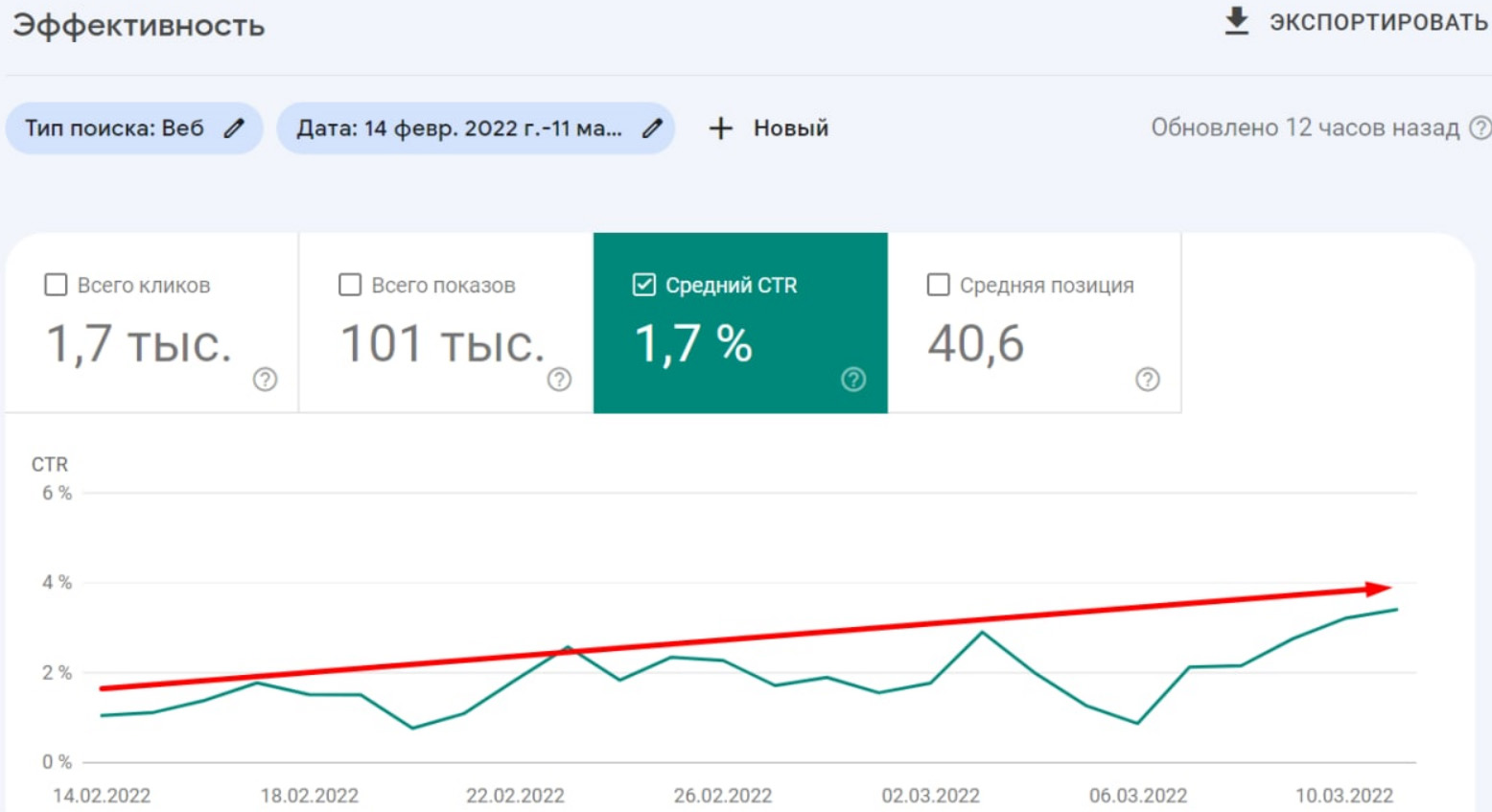This screenshot has height=812, width=1492.
Task: Click the CTR line's first data point
Action: click(x=102, y=715)
